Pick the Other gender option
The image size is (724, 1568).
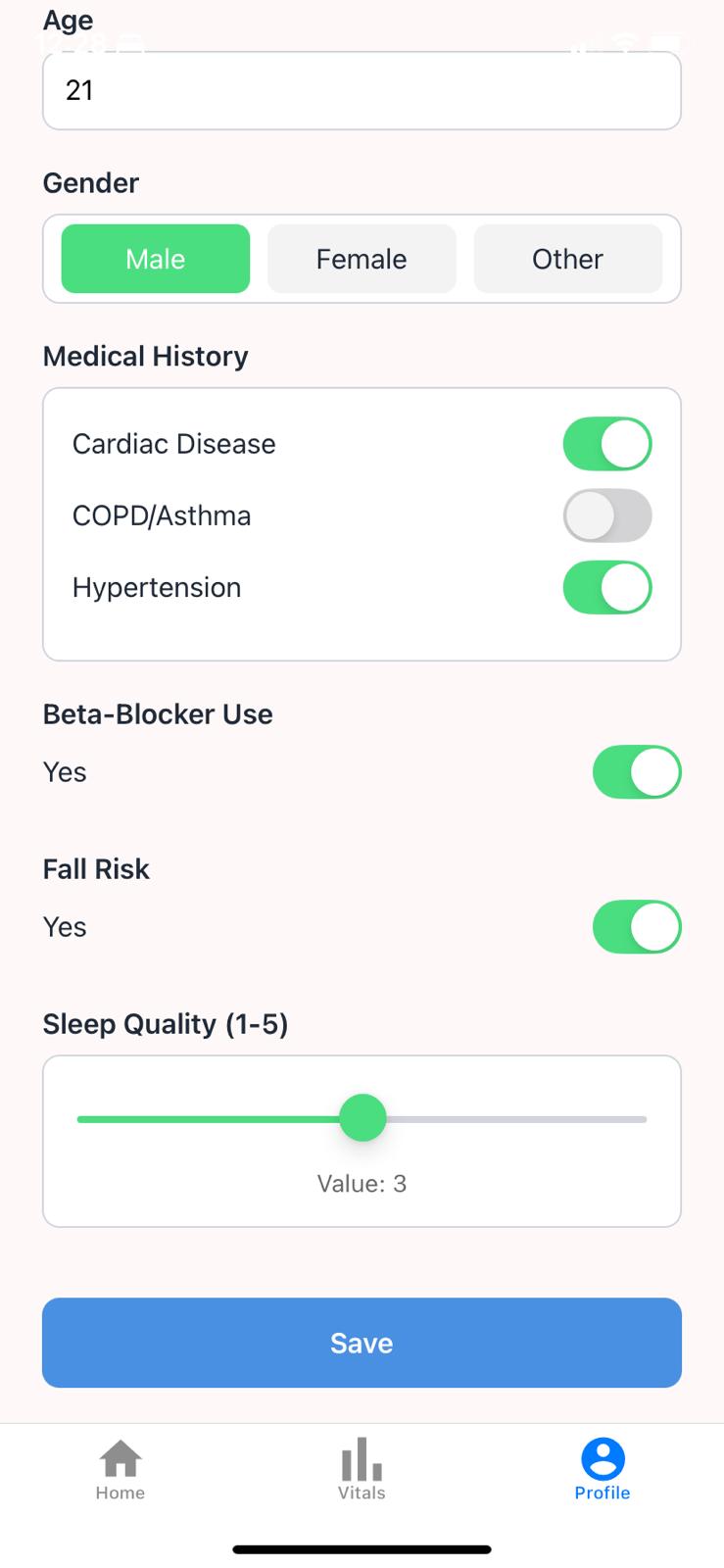coord(568,259)
